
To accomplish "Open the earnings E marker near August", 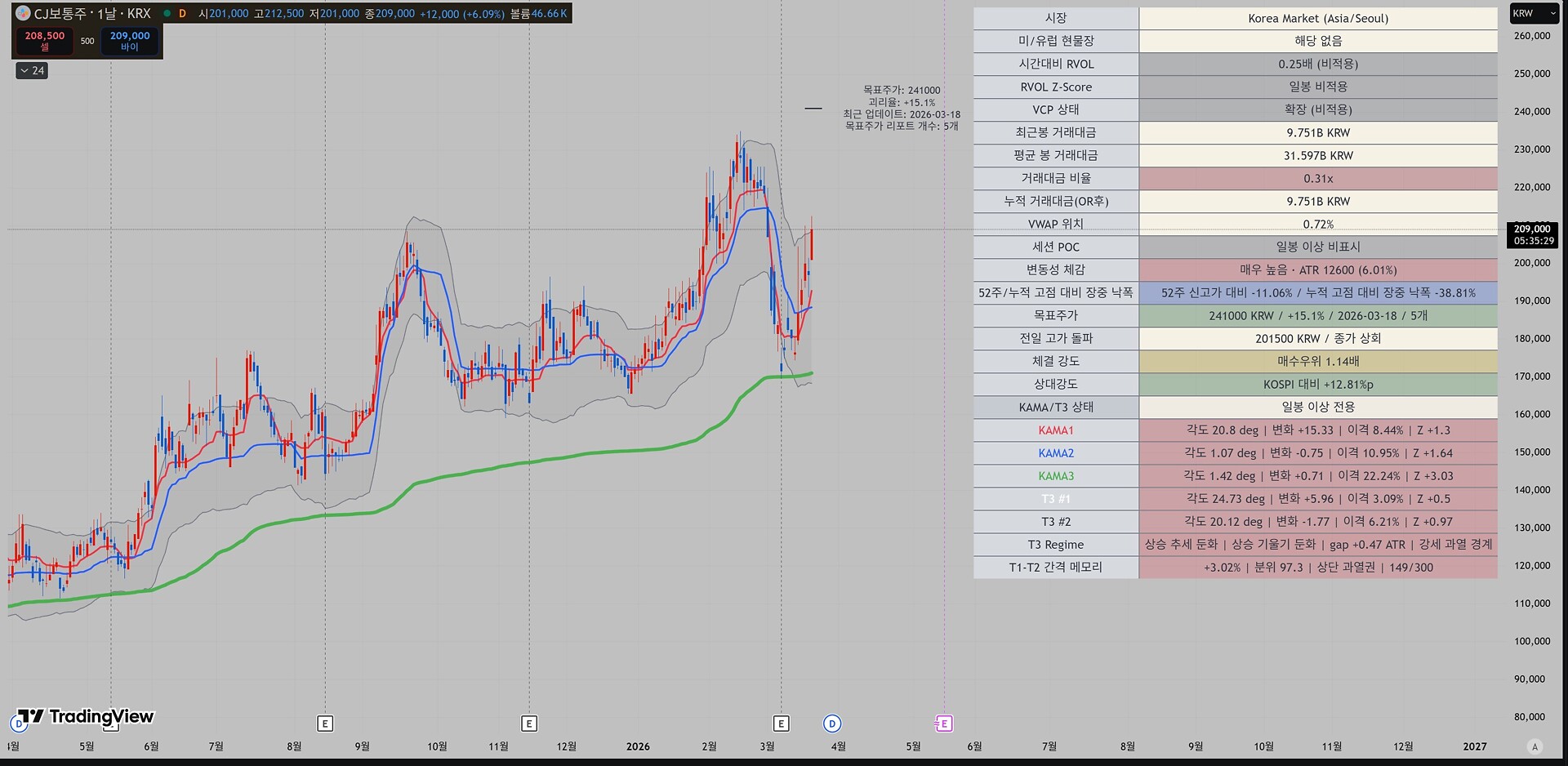I will (325, 724).
